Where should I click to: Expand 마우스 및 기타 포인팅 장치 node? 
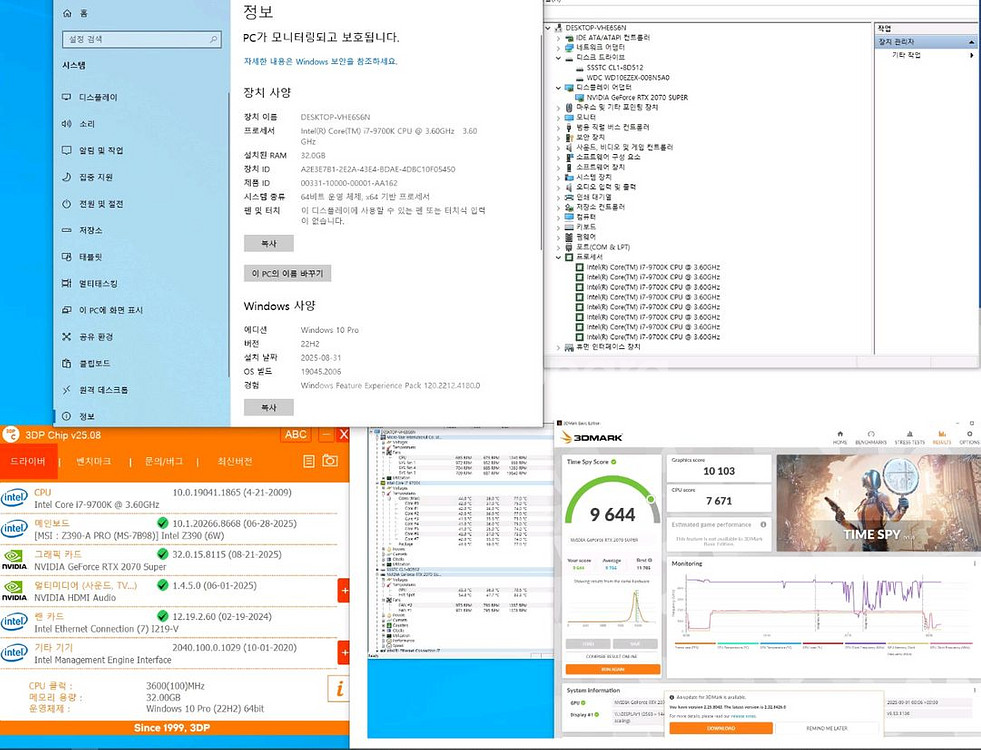pyautogui.click(x=558, y=108)
